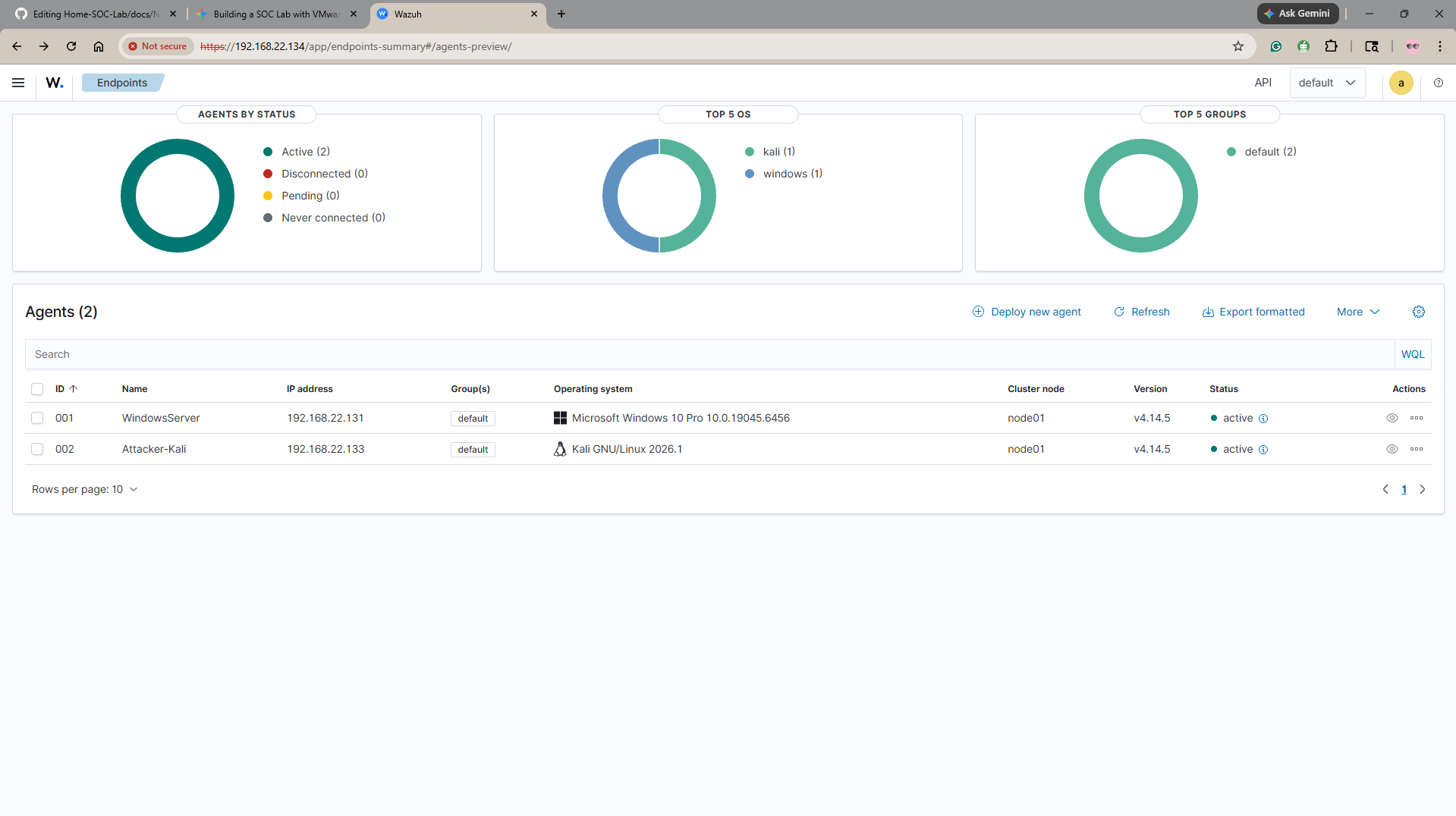Check the box for agent 002
Image resolution: width=1456 pixels, height=816 pixels.
tap(37, 449)
